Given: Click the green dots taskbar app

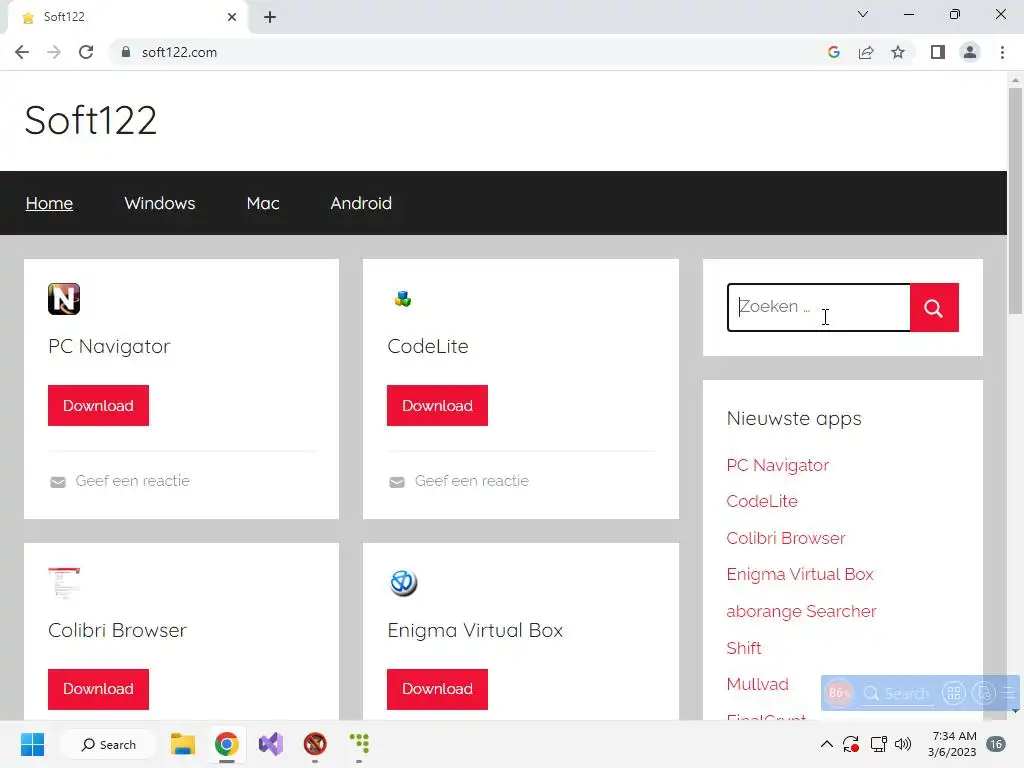Looking at the screenshot, I should 359,744.
